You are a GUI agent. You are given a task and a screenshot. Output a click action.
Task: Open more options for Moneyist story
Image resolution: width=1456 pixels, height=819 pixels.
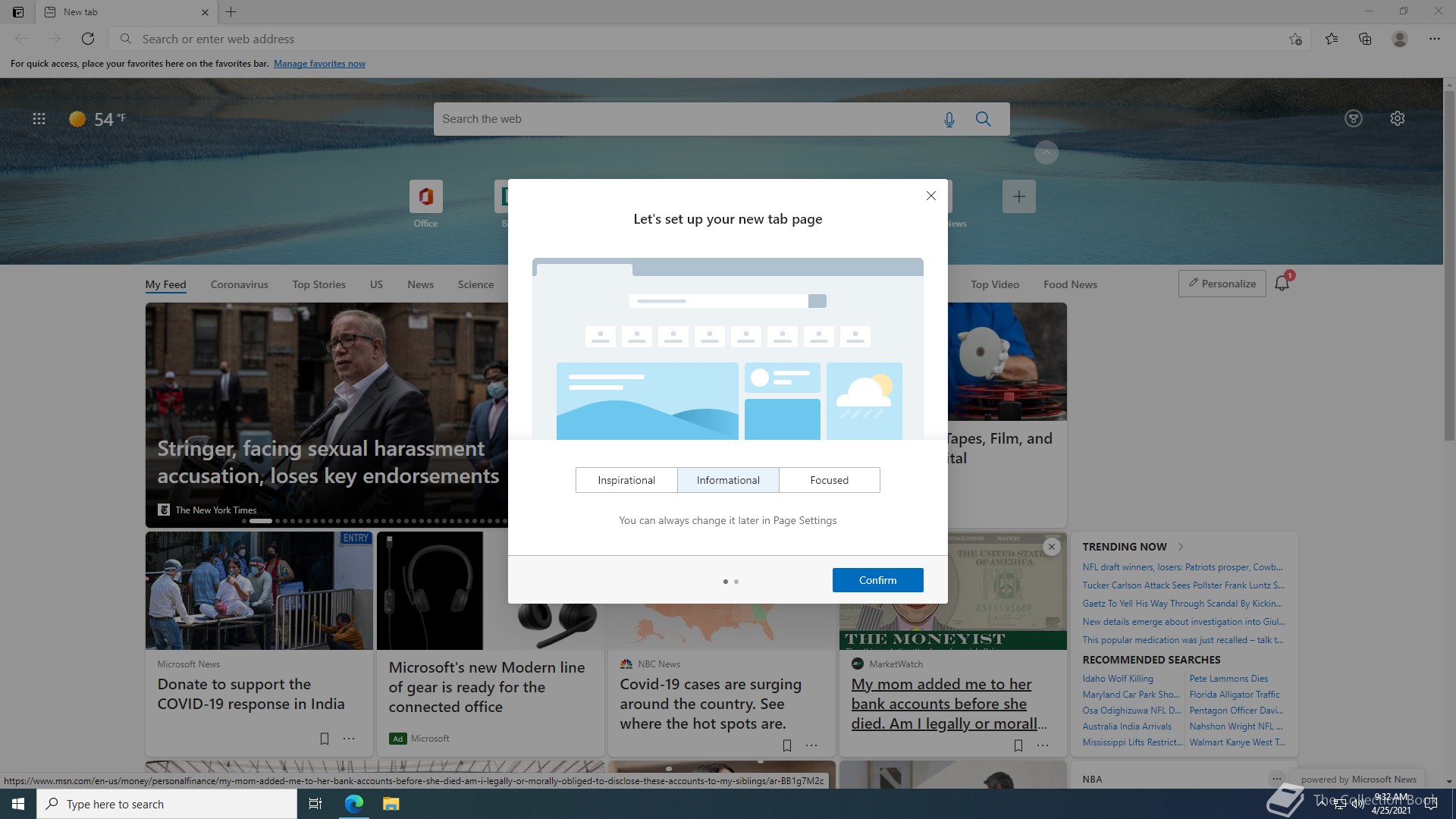[x=1043, y=745]
